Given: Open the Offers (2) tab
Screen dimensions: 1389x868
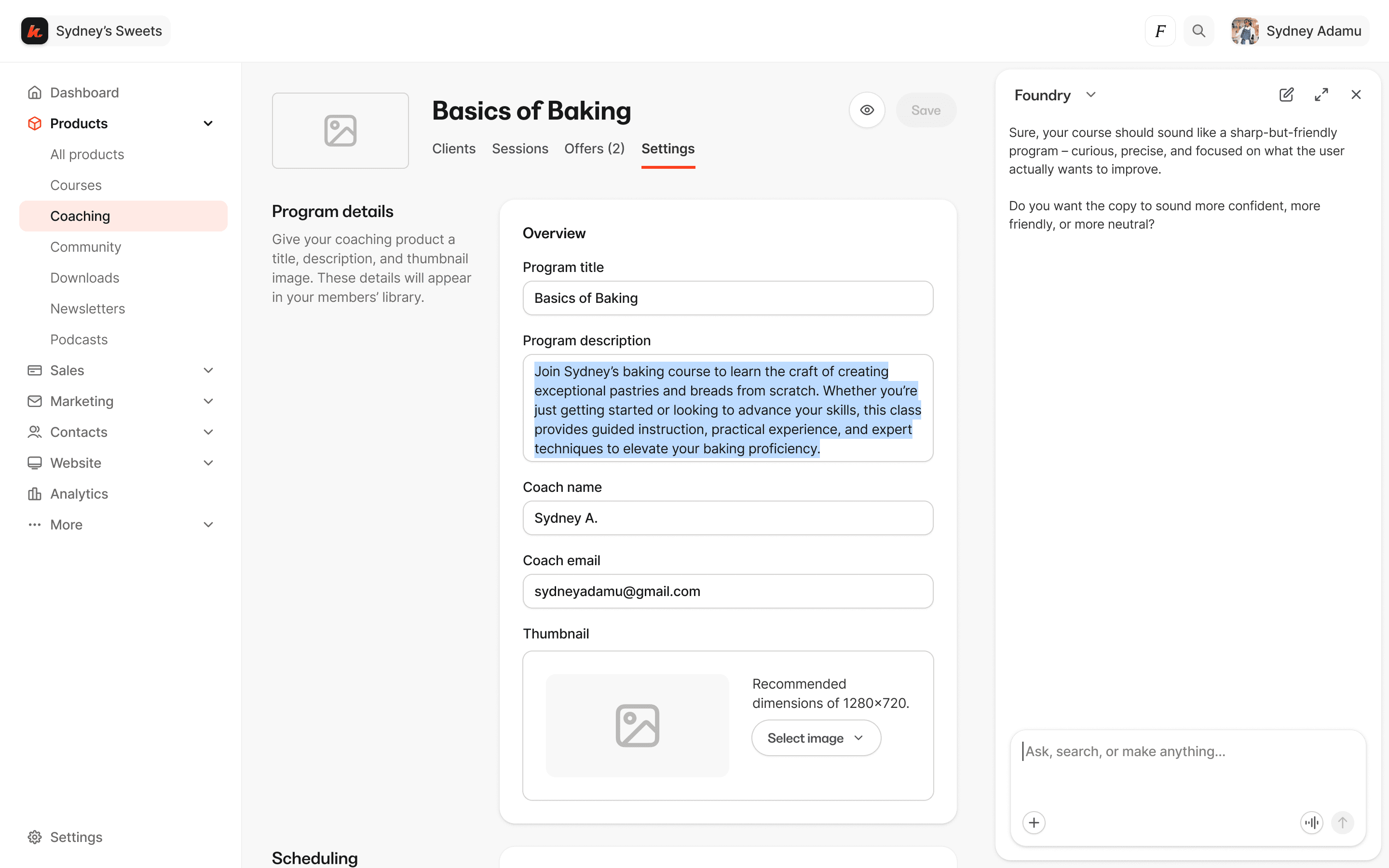Looking at the screenshot, I should pyautogui.click(x=594, y=149).
